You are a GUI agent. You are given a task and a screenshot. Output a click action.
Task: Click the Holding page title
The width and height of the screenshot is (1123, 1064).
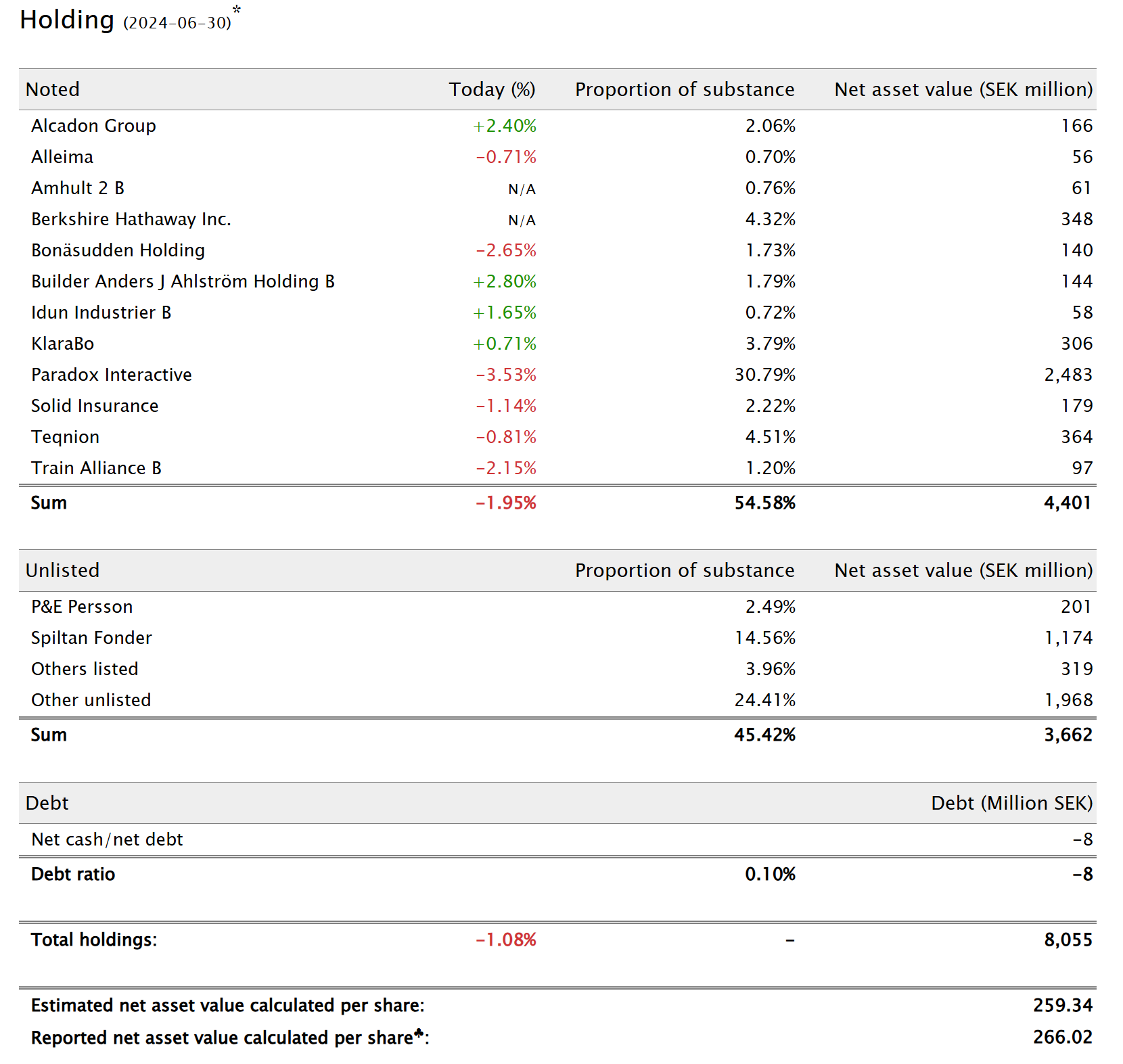click(x=67, y=20)
